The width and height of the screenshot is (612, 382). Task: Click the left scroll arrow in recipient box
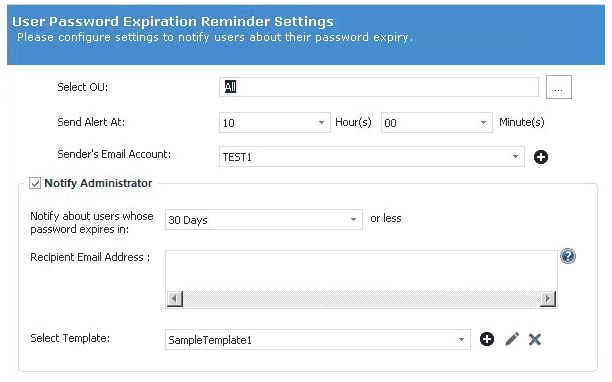(174, 299)
